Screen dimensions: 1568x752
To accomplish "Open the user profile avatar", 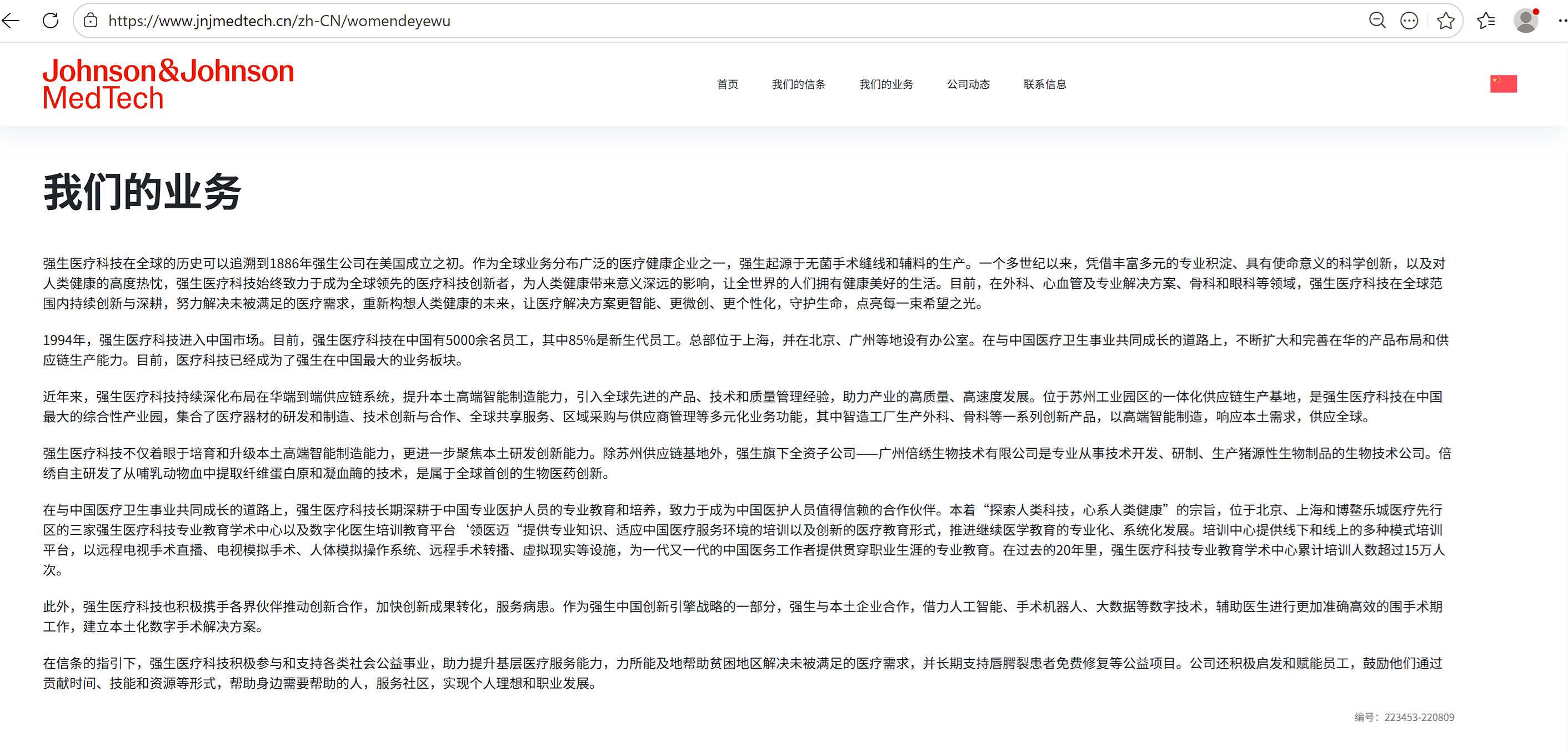I will pos(1525,21).
